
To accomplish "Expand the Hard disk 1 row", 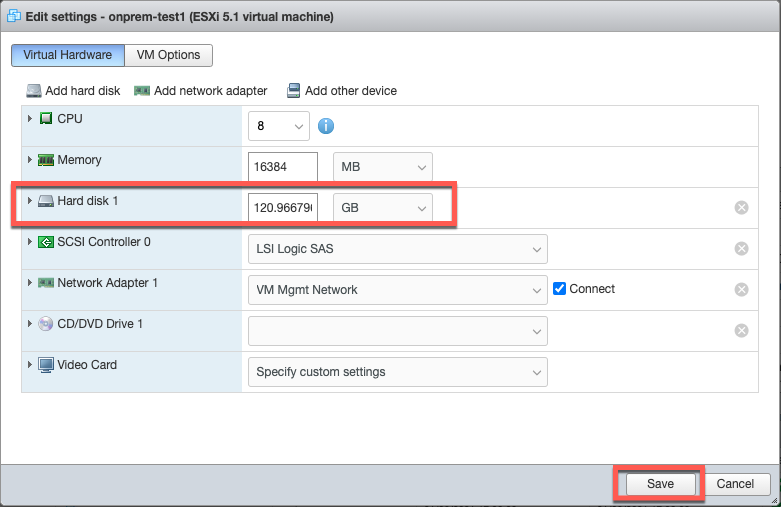I will (29, 201).
